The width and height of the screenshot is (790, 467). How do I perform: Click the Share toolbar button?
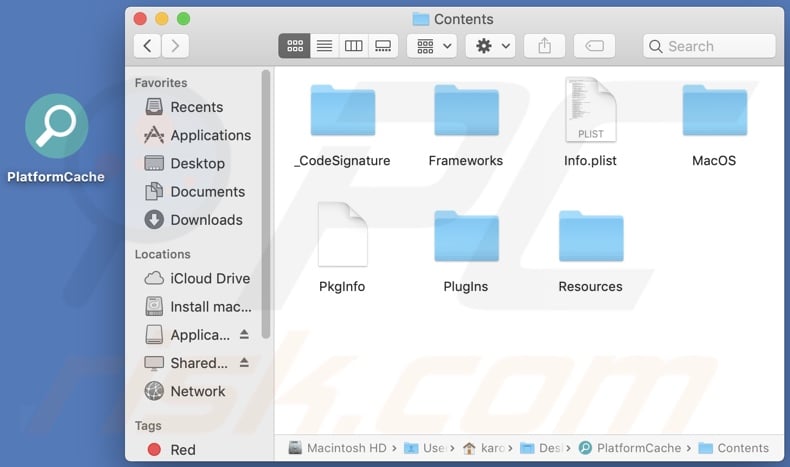544,46
